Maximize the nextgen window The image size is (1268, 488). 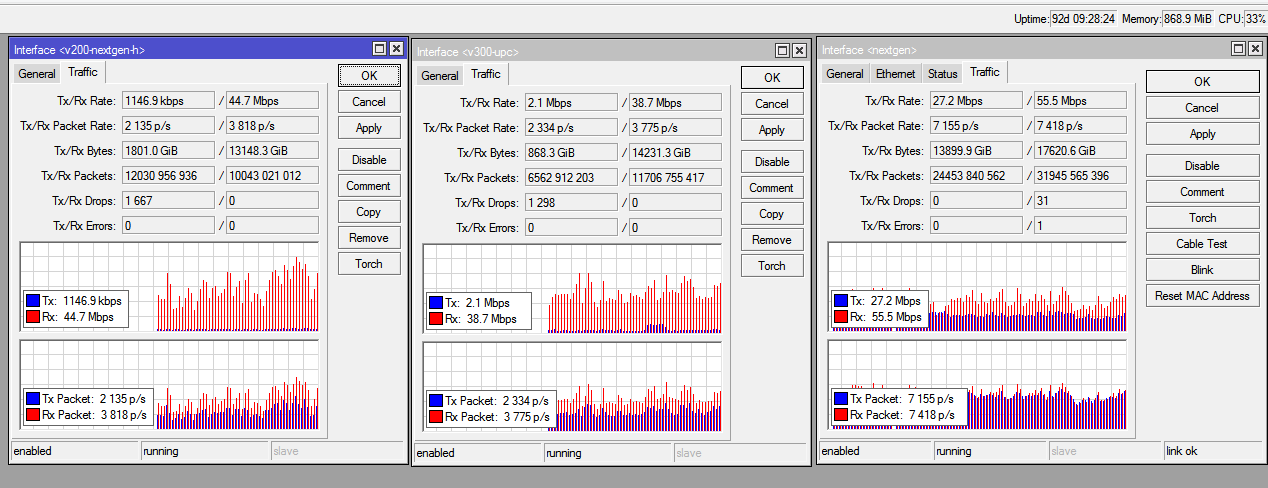click(1239, 49)
